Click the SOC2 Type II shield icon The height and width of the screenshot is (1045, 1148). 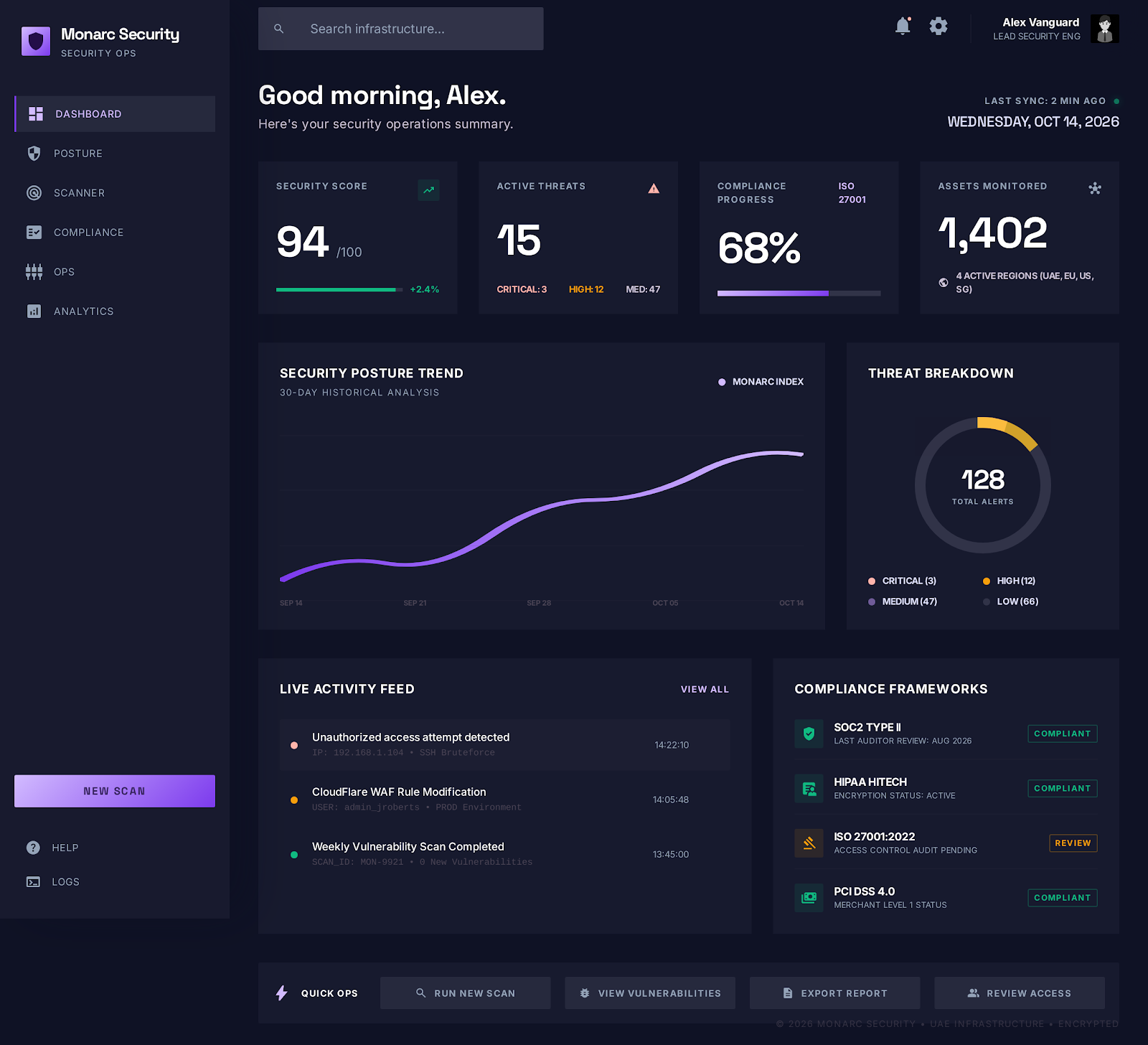coord(809,734)
